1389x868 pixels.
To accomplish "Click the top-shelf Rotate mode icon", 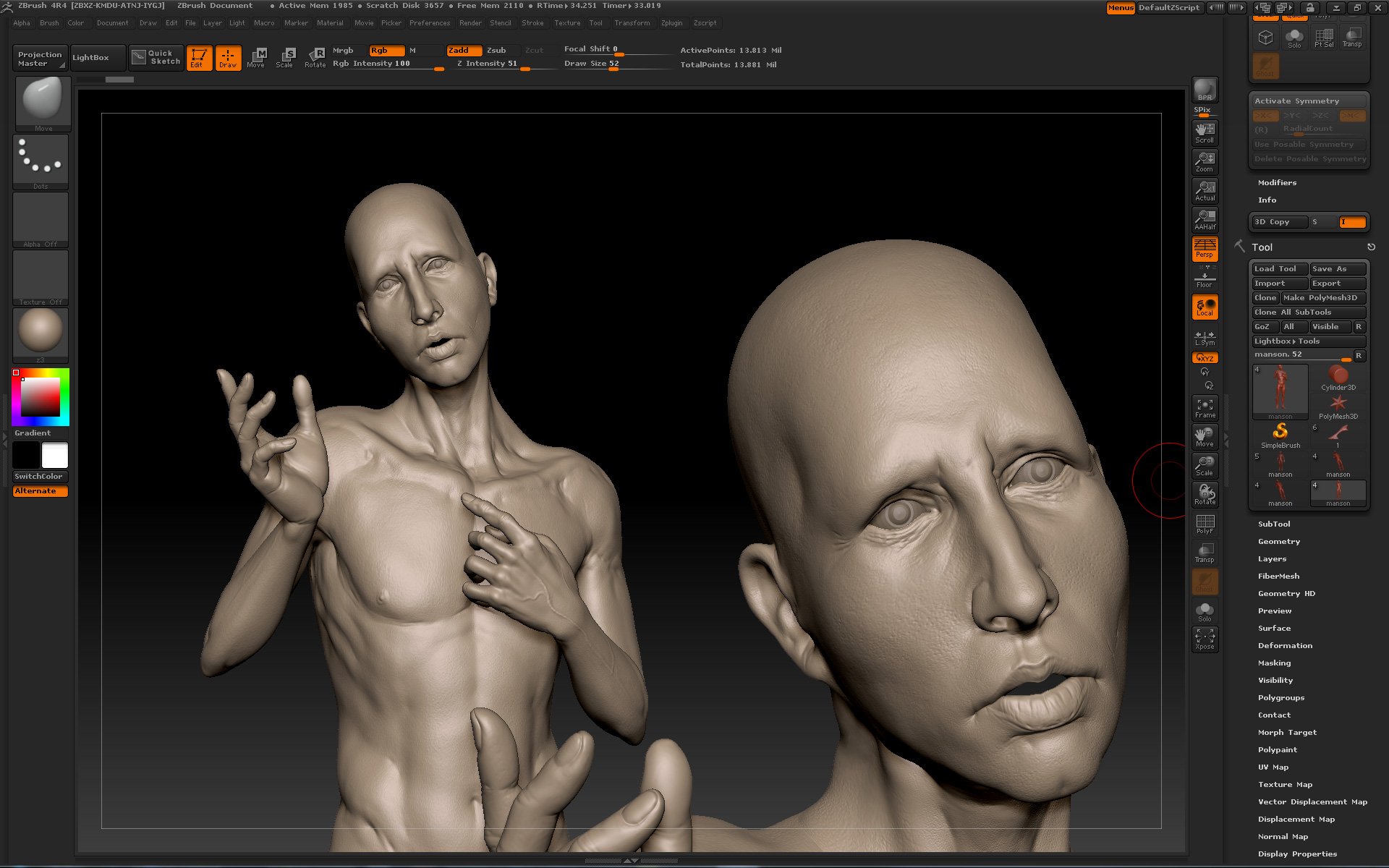I will coord(315,58).
